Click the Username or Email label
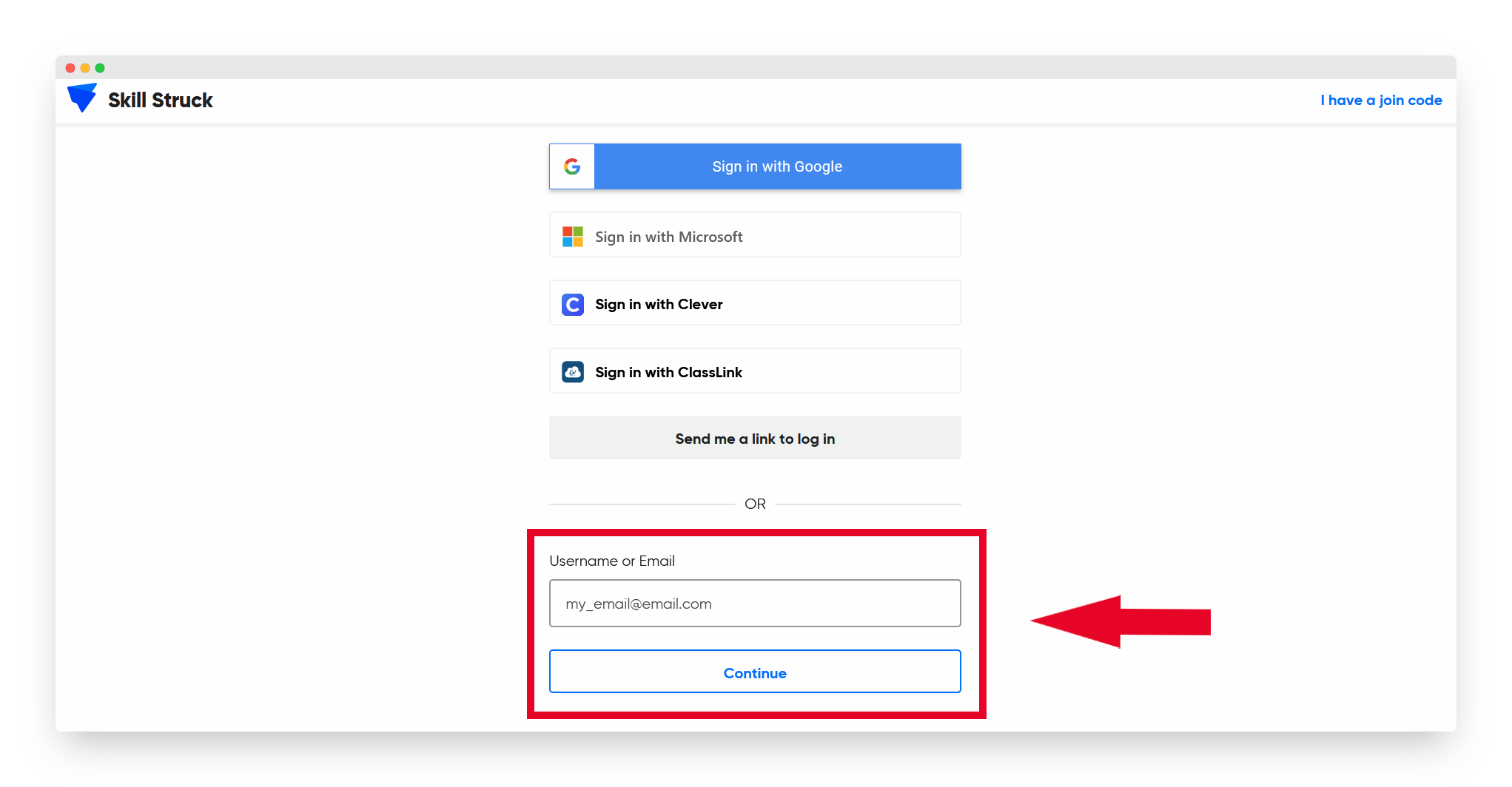This screenshot has width=1512, height=787. pos(611,561)
